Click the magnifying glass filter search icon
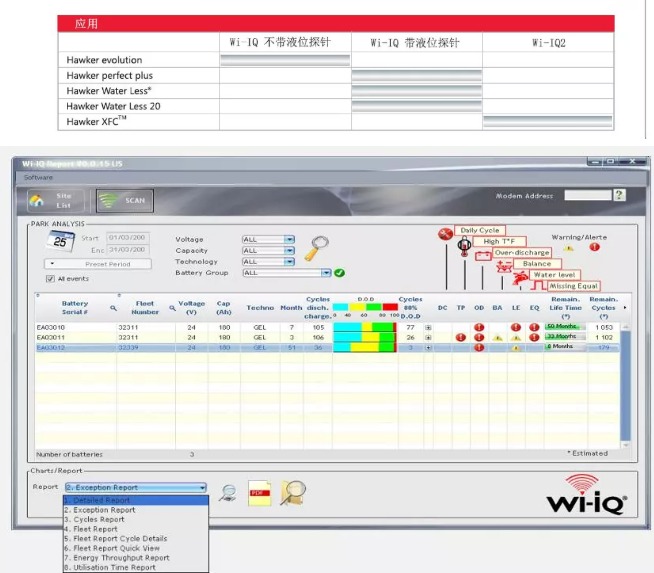This screenshot has width=654, height=573. pyautogui.click(x=318, y=245)
